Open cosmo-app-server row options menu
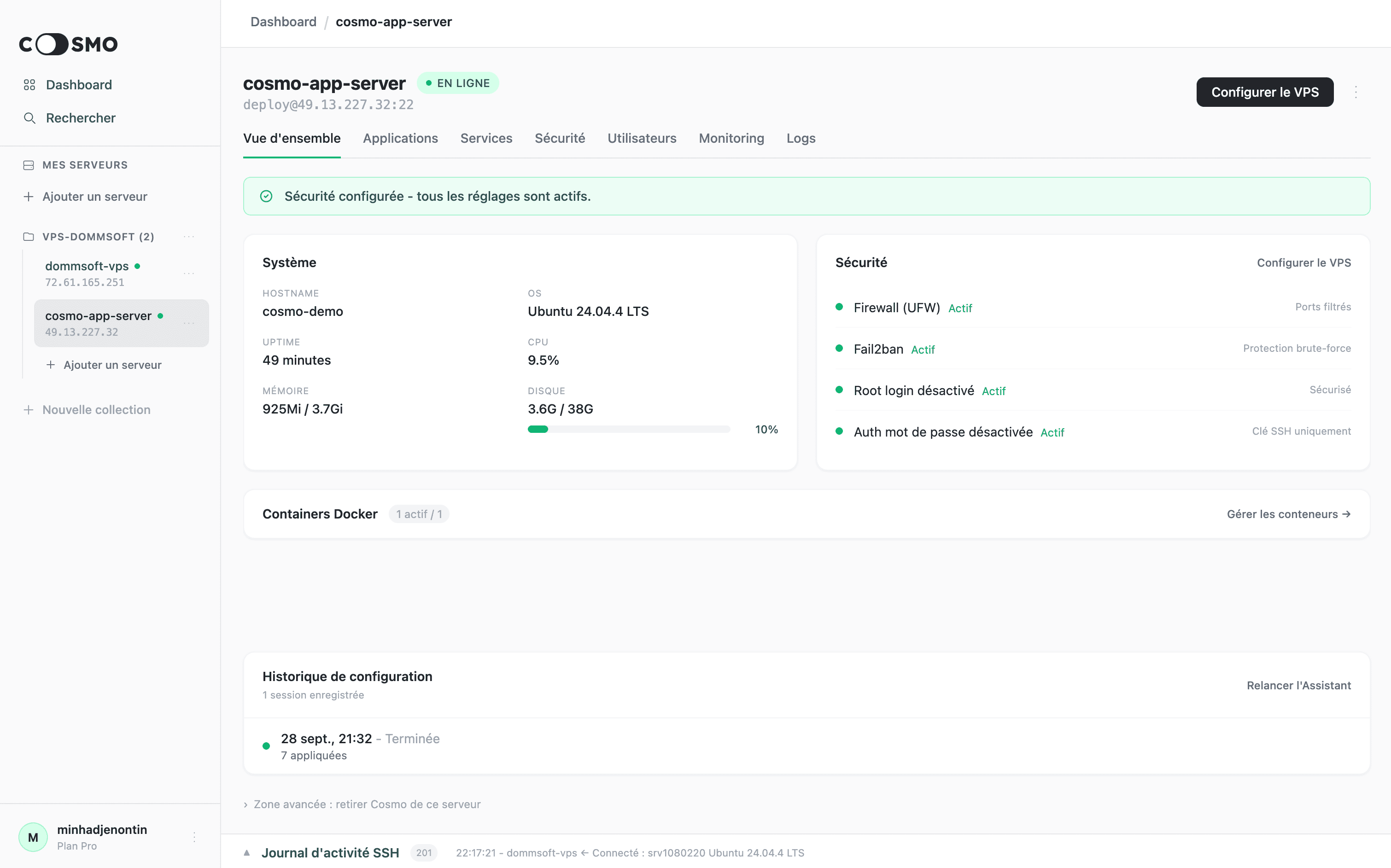This screenshot has width=1391, height=868. 189,323
